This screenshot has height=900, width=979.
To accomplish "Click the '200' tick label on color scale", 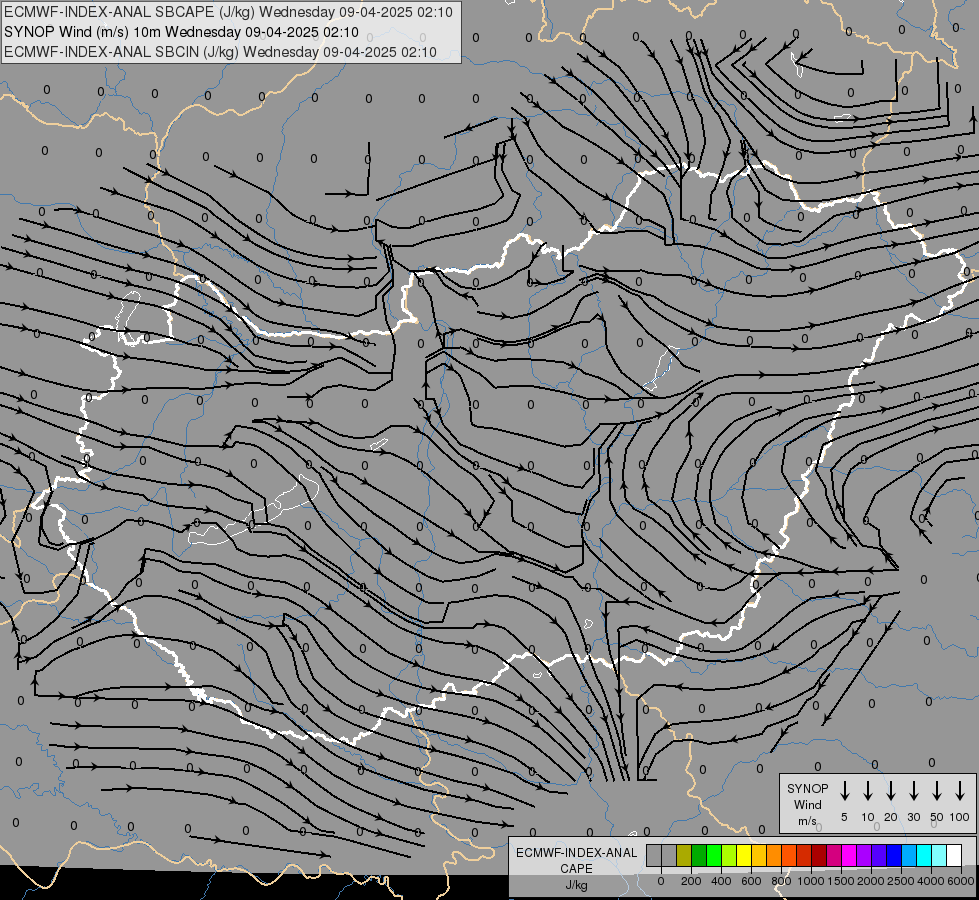I will 691,881.
